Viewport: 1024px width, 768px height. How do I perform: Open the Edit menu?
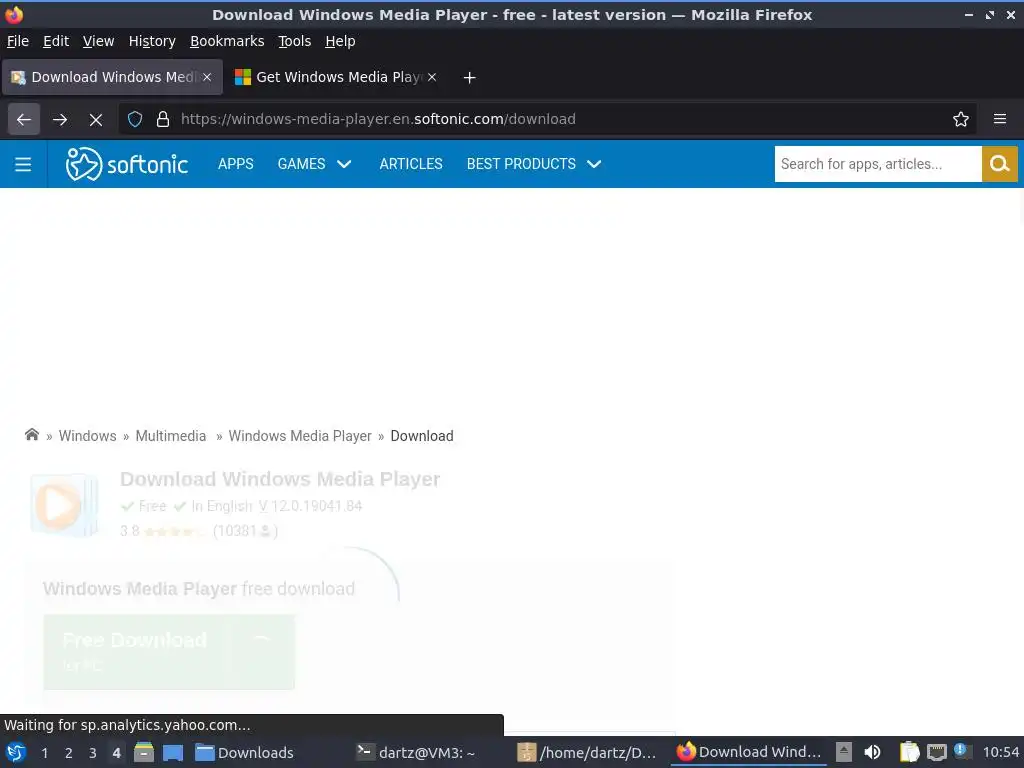tap(56, 41)
